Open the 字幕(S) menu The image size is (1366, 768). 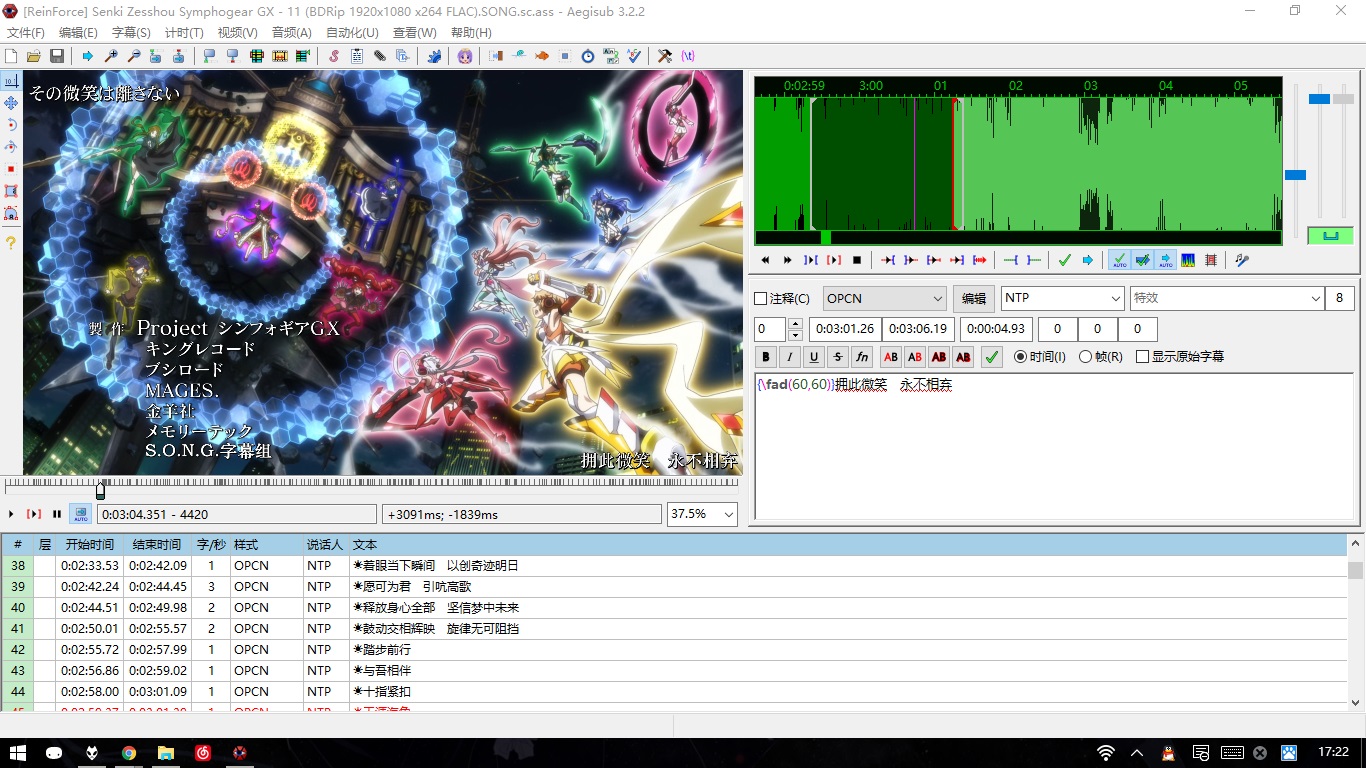131,33
